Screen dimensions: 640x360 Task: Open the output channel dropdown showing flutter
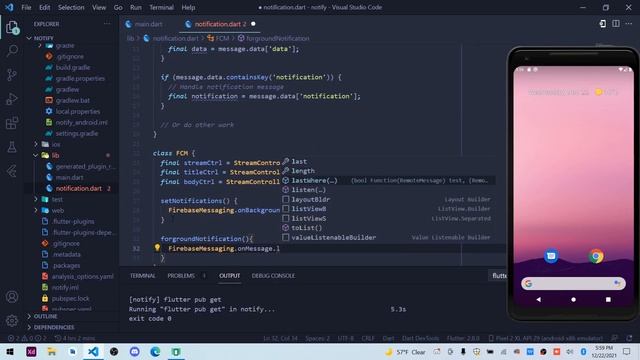coord(498,276)
